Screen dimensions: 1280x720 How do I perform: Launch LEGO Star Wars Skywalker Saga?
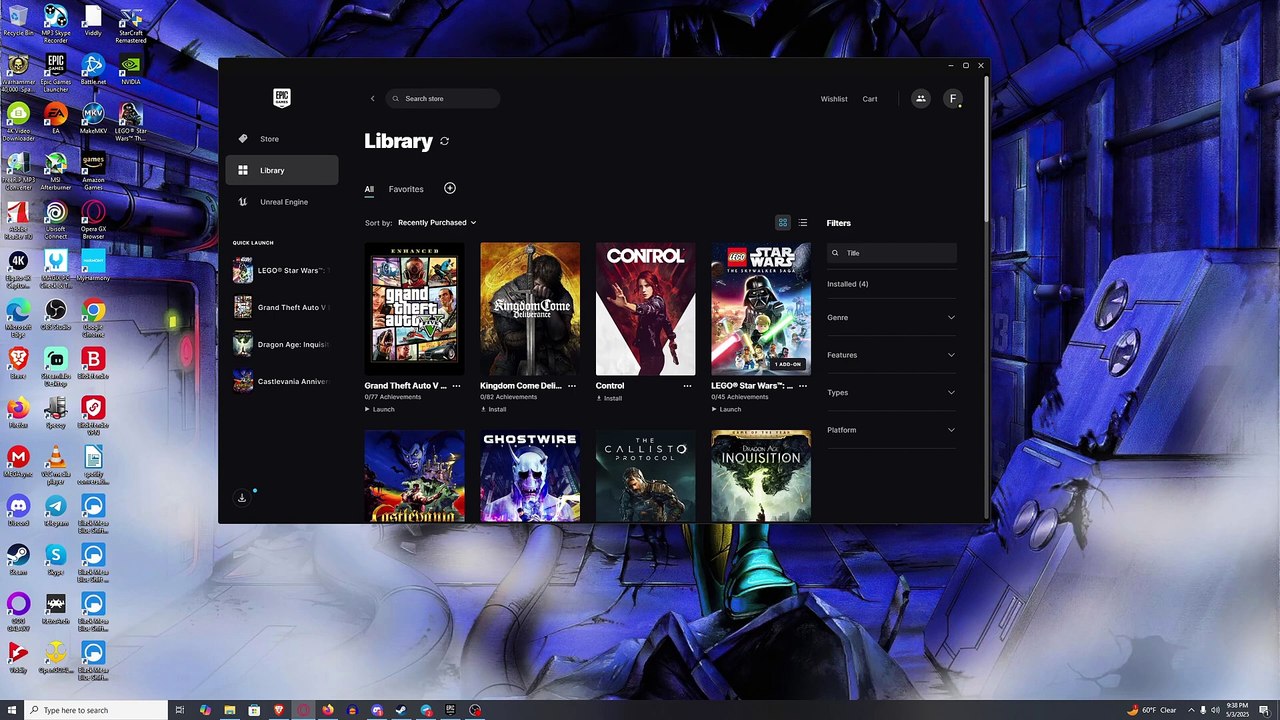pos(727,409)
